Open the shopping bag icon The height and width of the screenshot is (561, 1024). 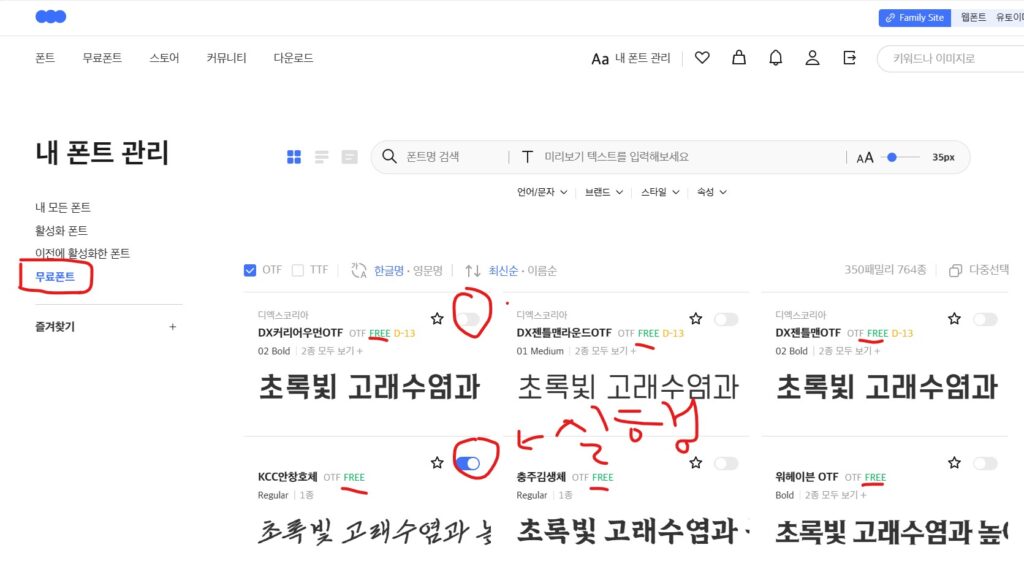[739, 57]
